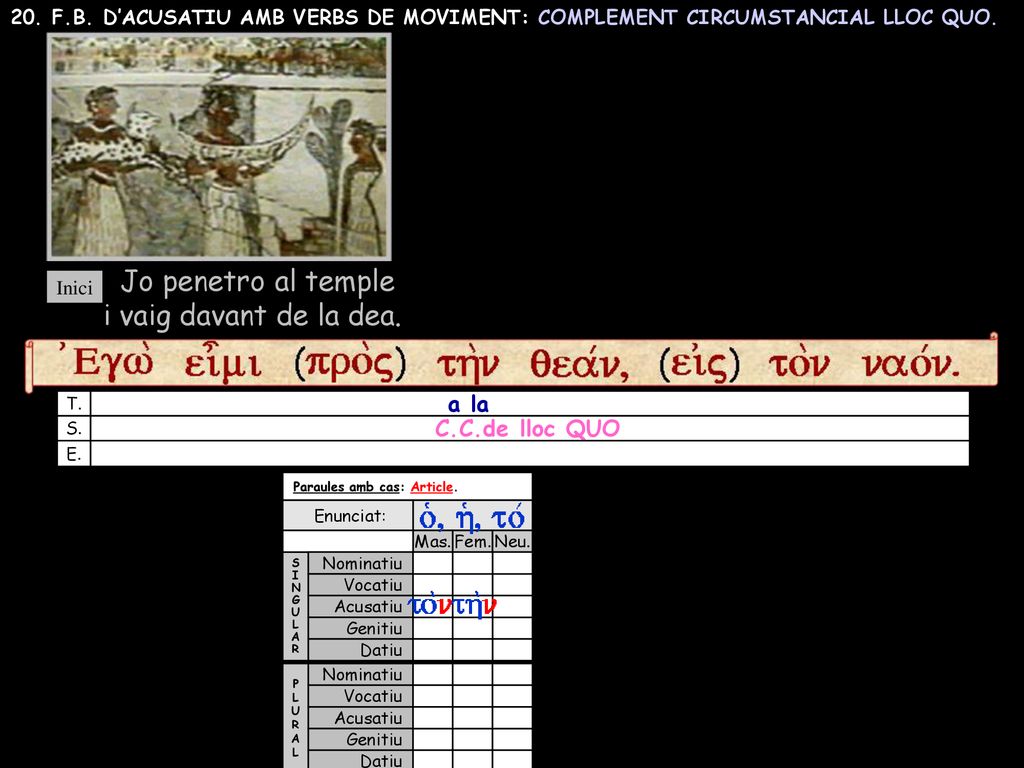Click the plural Acusatiu row label
This screenshot has width=1024, height=768.
click(x=360, y=718)
